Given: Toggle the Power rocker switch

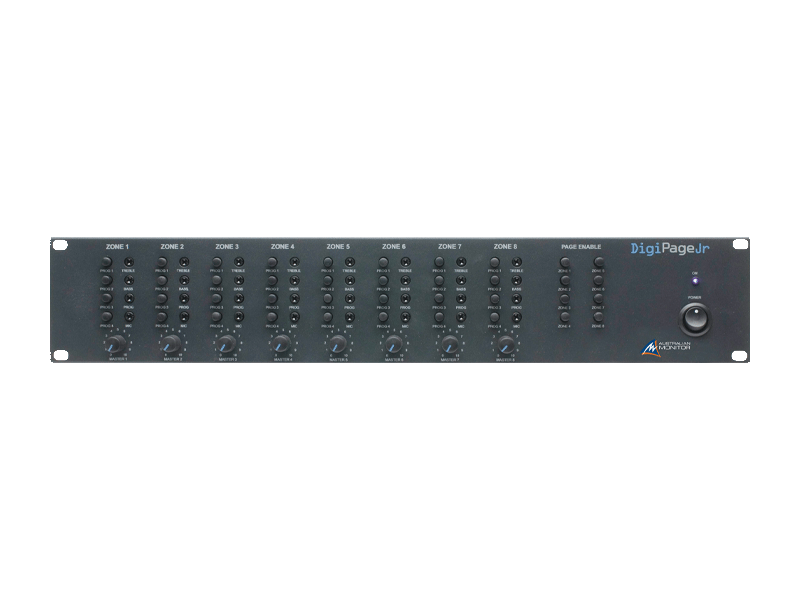Looking at the screenshot, I should tap(694, 318).
